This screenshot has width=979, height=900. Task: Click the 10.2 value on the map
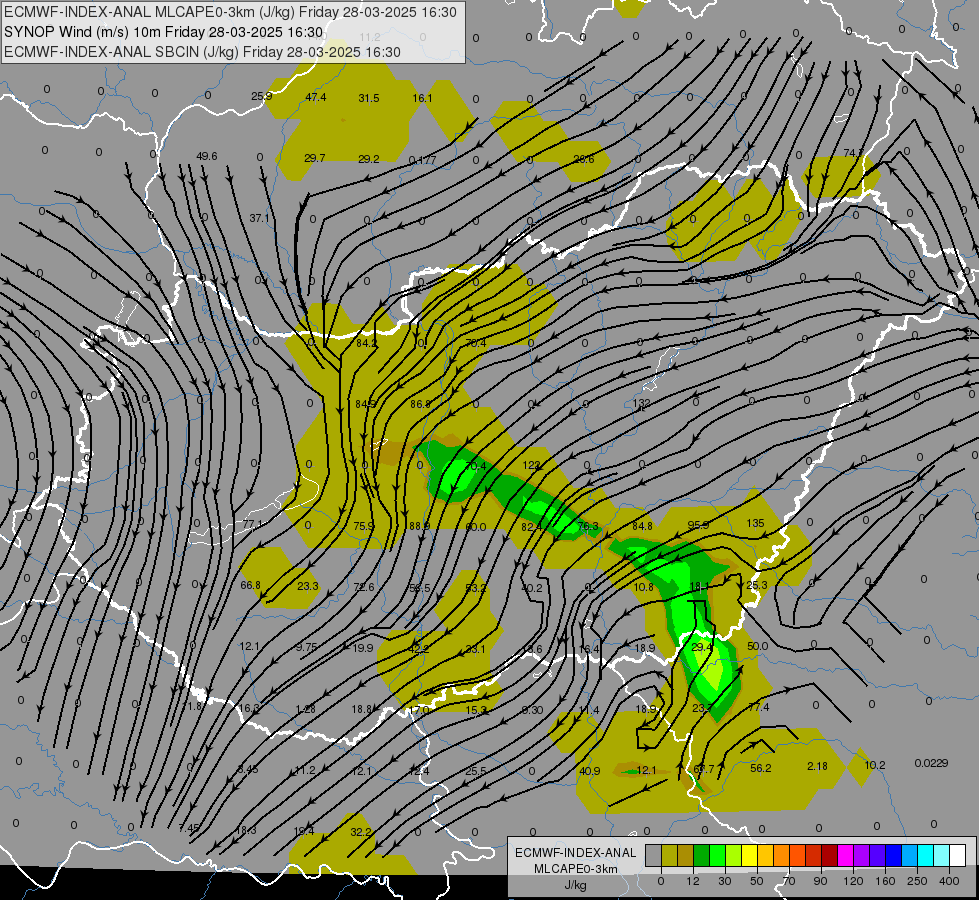pyautogui.click(x=875, y=764)
